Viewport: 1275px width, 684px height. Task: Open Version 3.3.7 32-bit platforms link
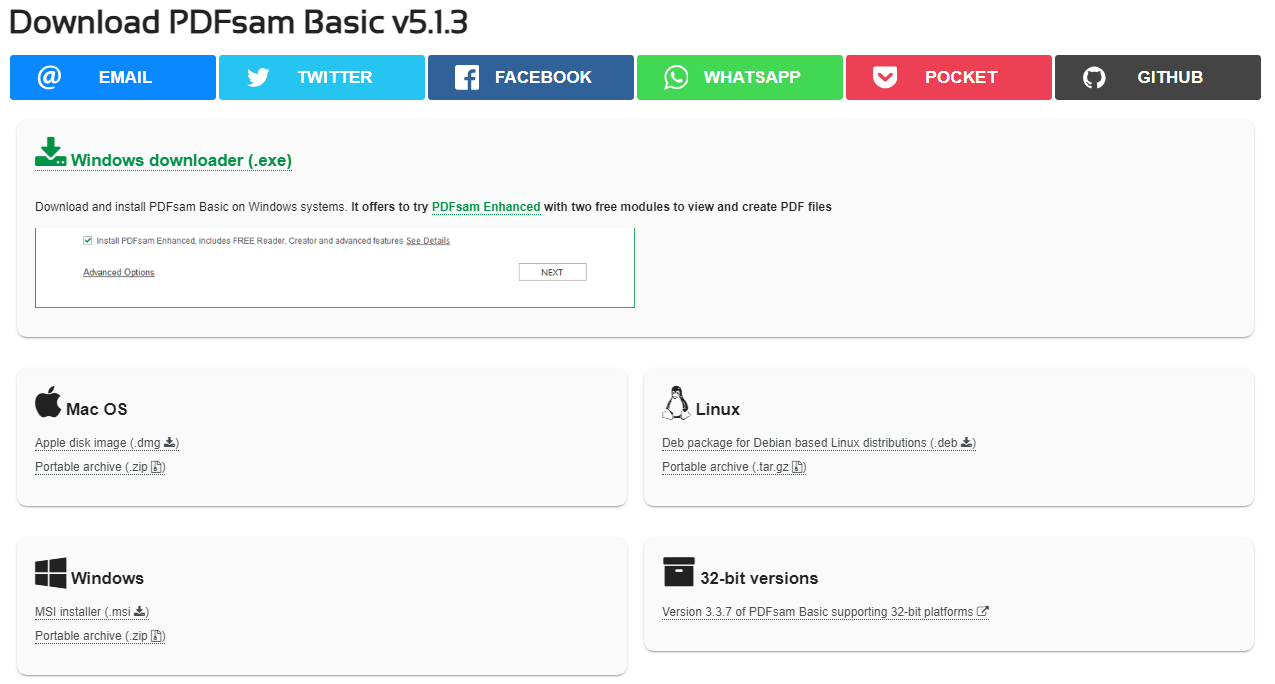tap(826, 612)
